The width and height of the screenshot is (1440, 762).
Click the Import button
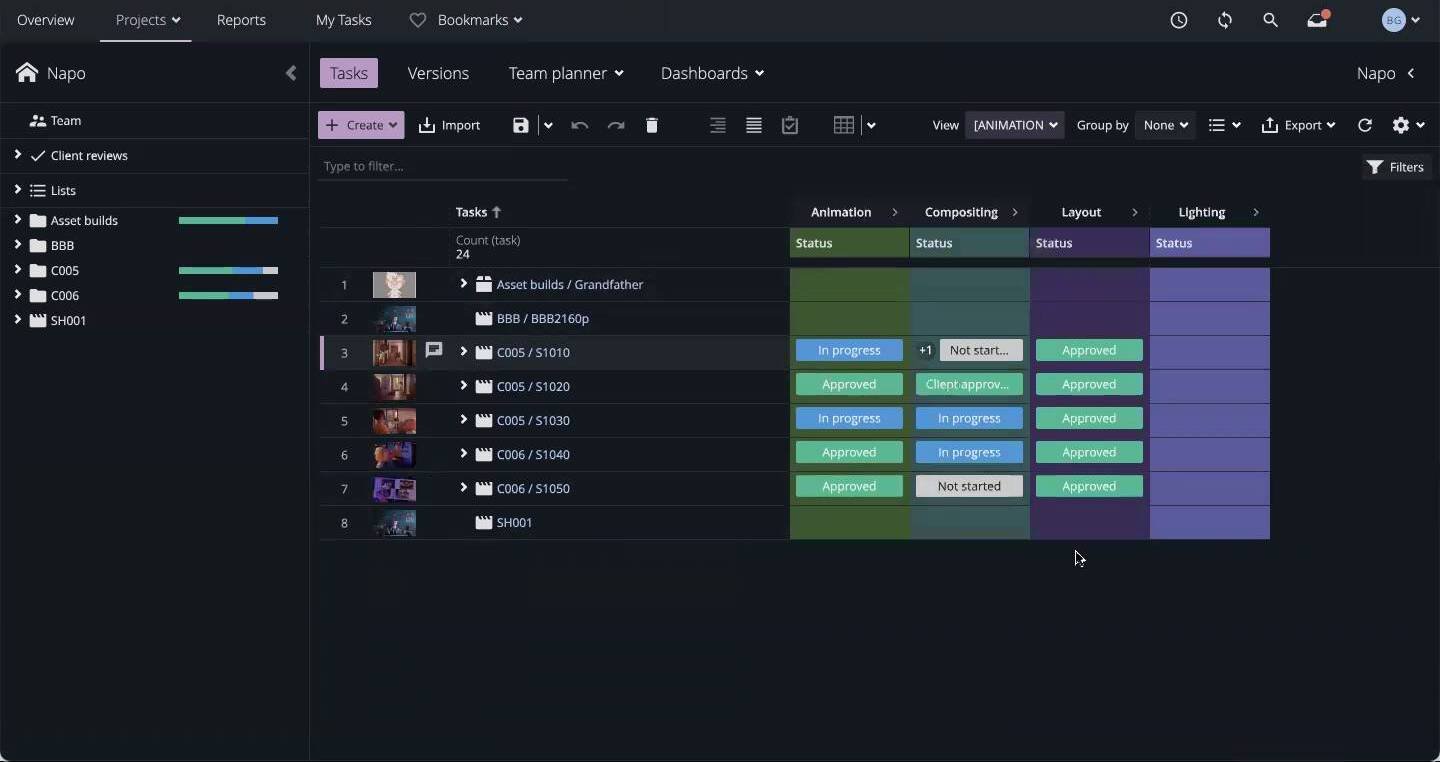[x=449, y=125]
